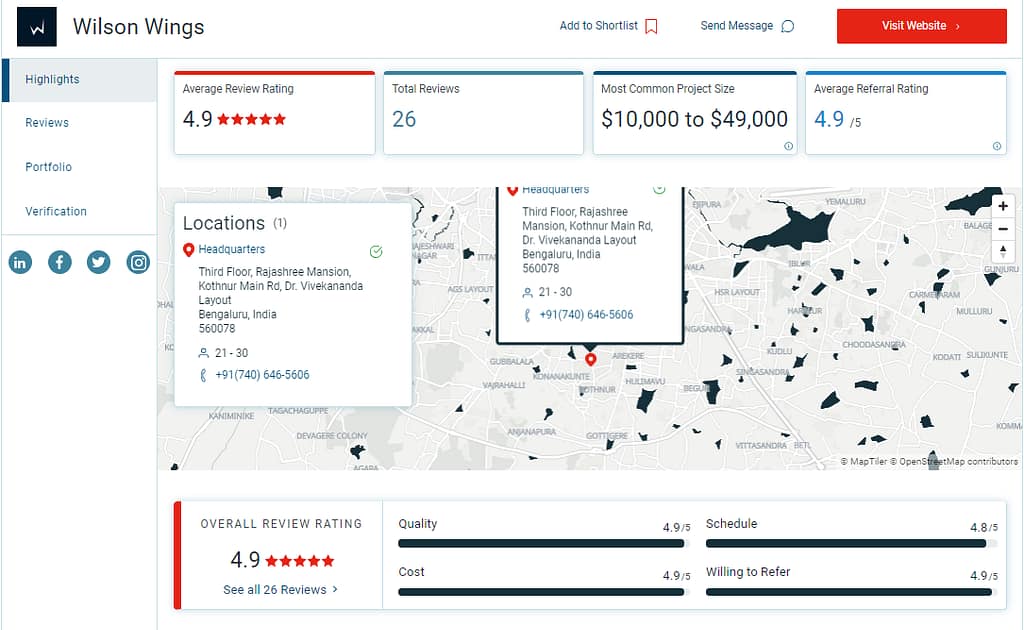The height and width of the screenshot is (630, 1024).
Task: Click the red map location pin
Action: point(590,359)
